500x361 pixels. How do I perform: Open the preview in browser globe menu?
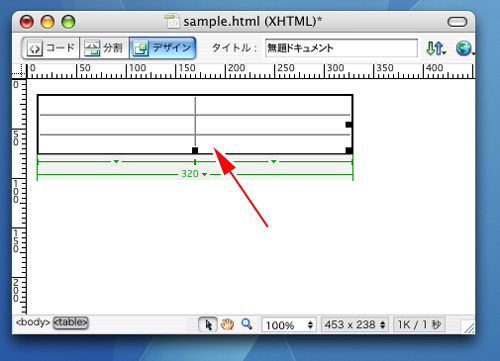click(x=465, y=48)
